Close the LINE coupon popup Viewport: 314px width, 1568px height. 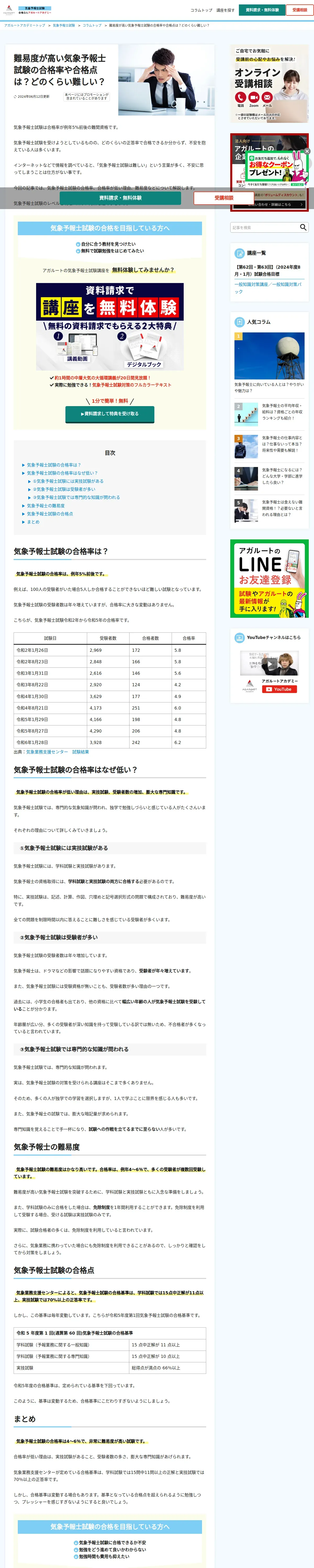(307, 151)
